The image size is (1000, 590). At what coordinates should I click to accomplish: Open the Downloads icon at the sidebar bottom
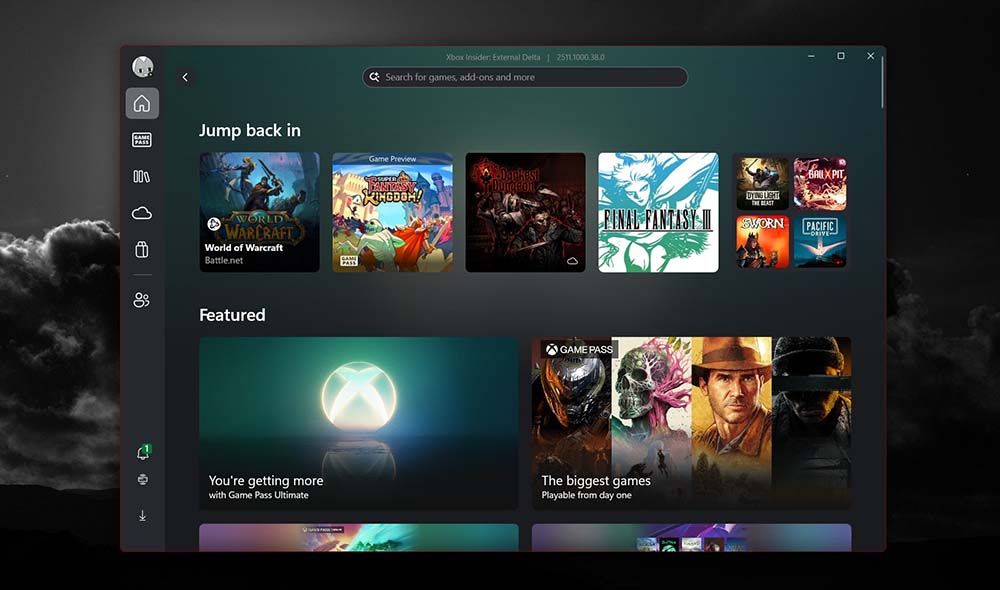[142, 516]
